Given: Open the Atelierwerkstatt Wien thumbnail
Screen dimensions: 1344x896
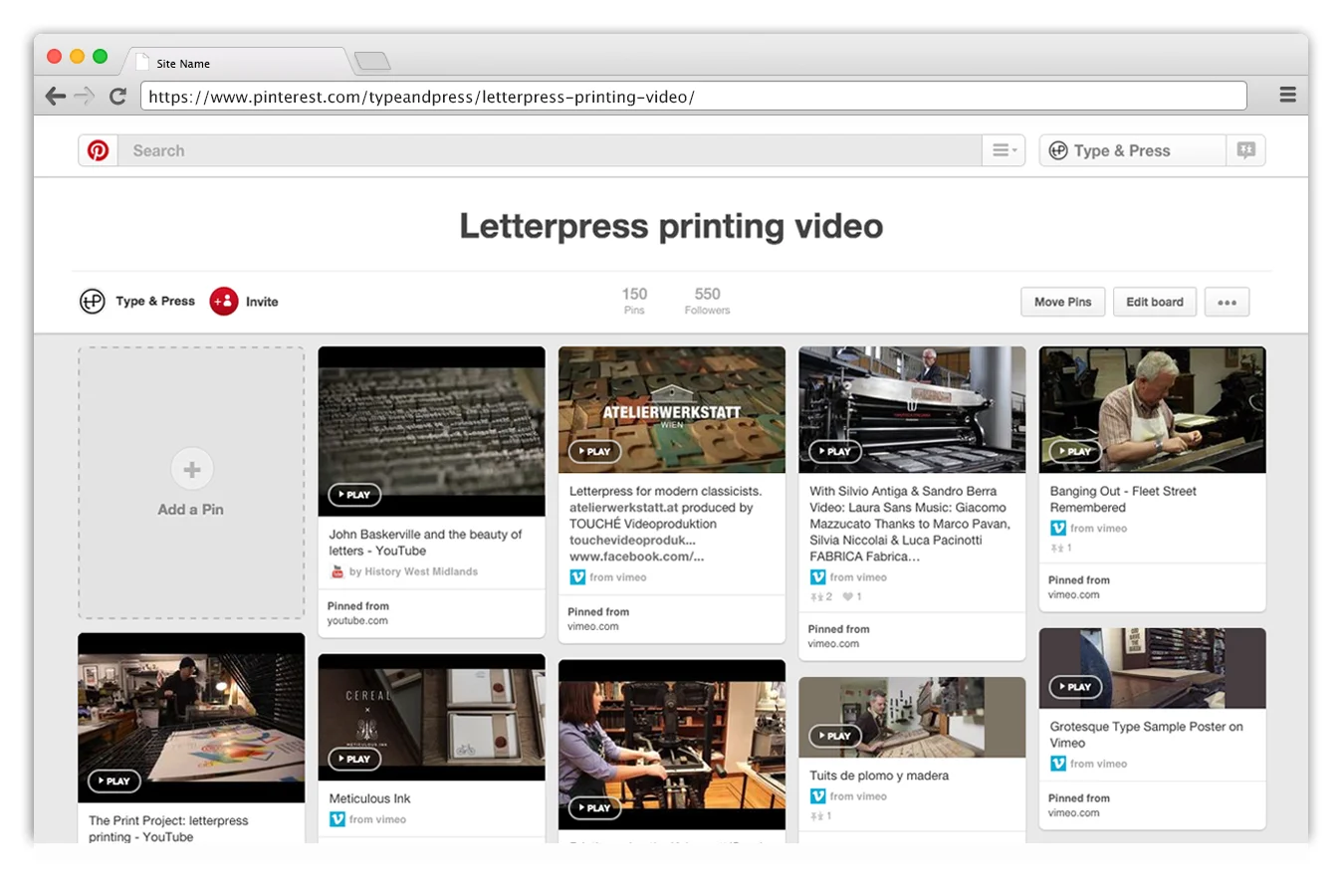Looking at the screenshot, I should pyautogui.click(x=672, y=409).
